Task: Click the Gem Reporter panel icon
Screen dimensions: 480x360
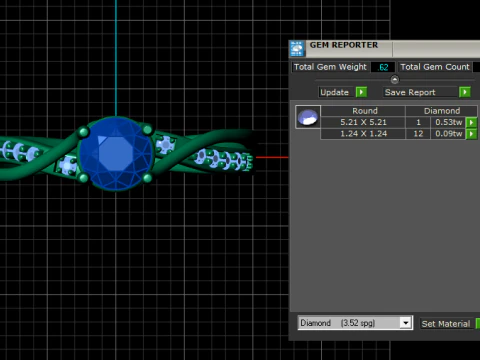Action: pyautogui.click(x=297, y=49)
